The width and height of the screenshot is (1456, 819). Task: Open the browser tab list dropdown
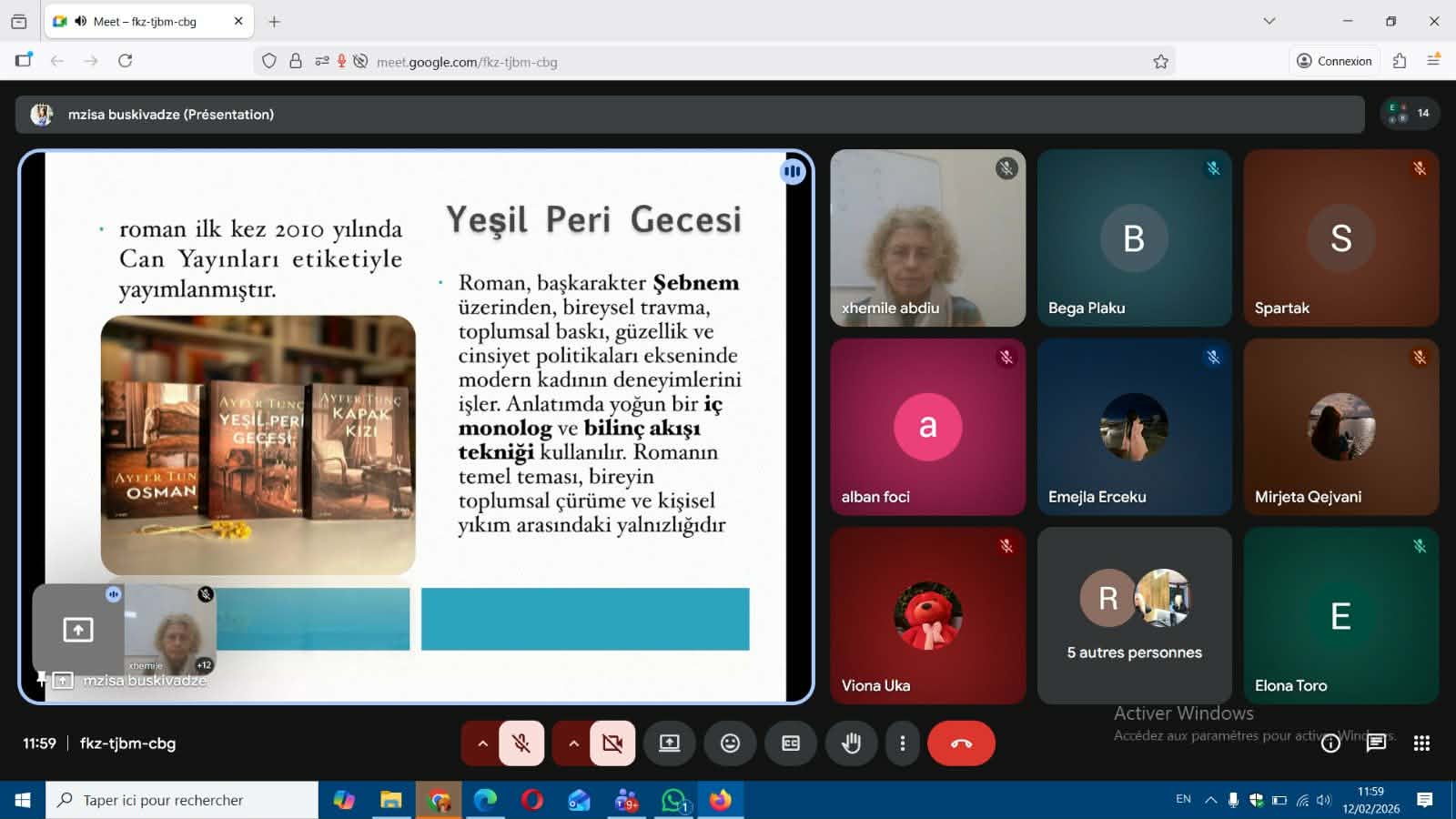click(x=1269, y=21)
